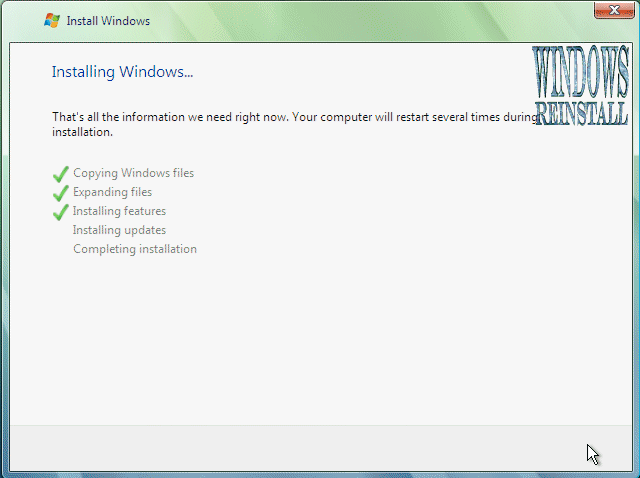Select the 'Copying Windows files' step label
Viewport: 640px width, 478px height.
click(133, 173)
